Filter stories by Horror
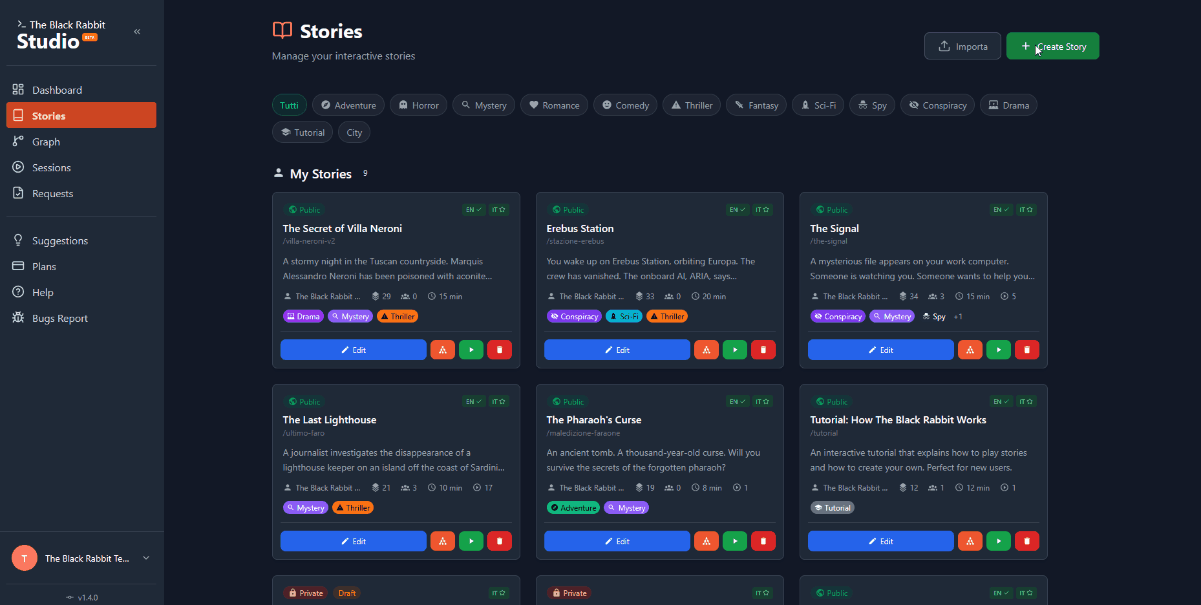The image size is (1201, 605). [x=418, y=105]
